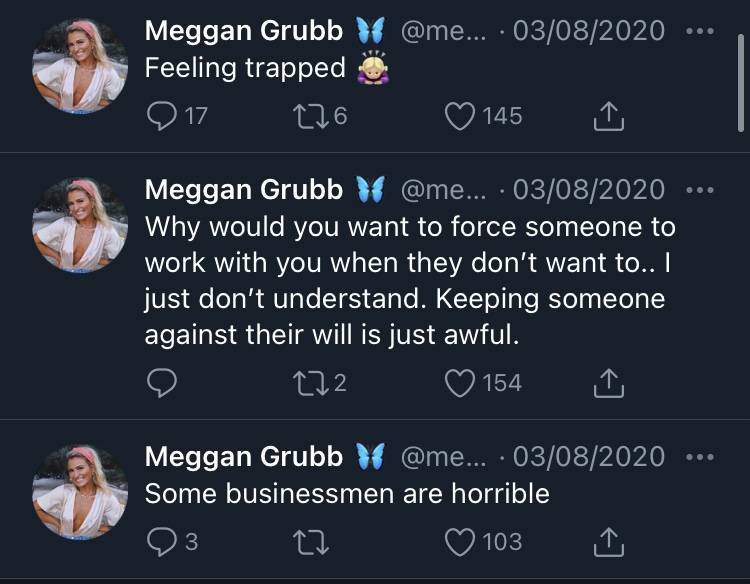
Task: Reply to the "Feeling trapped" tweet
Action: (x=162, y=116)
